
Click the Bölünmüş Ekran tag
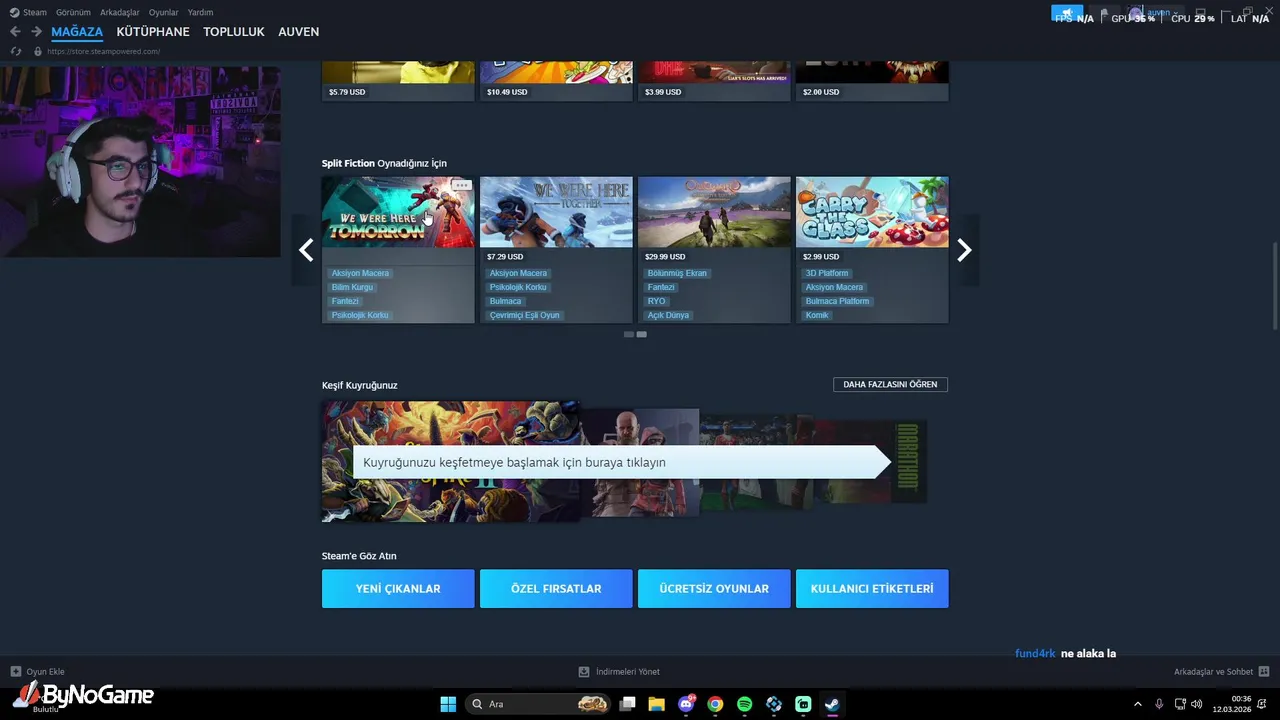[x=677, y=273]
